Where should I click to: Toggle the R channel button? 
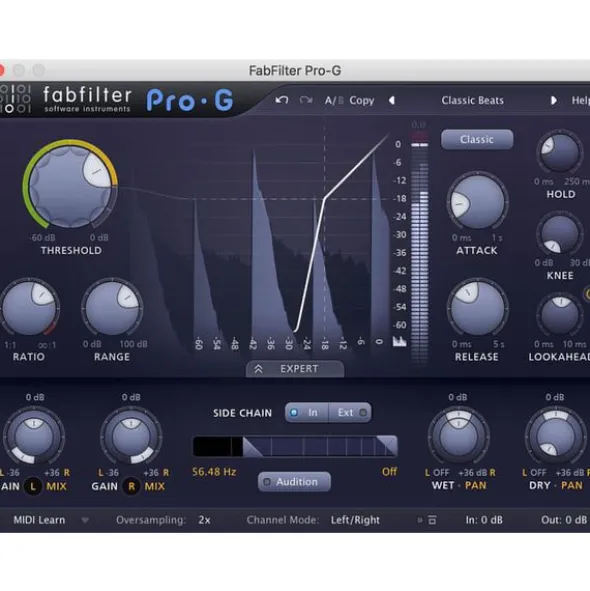tap(131, 486)
